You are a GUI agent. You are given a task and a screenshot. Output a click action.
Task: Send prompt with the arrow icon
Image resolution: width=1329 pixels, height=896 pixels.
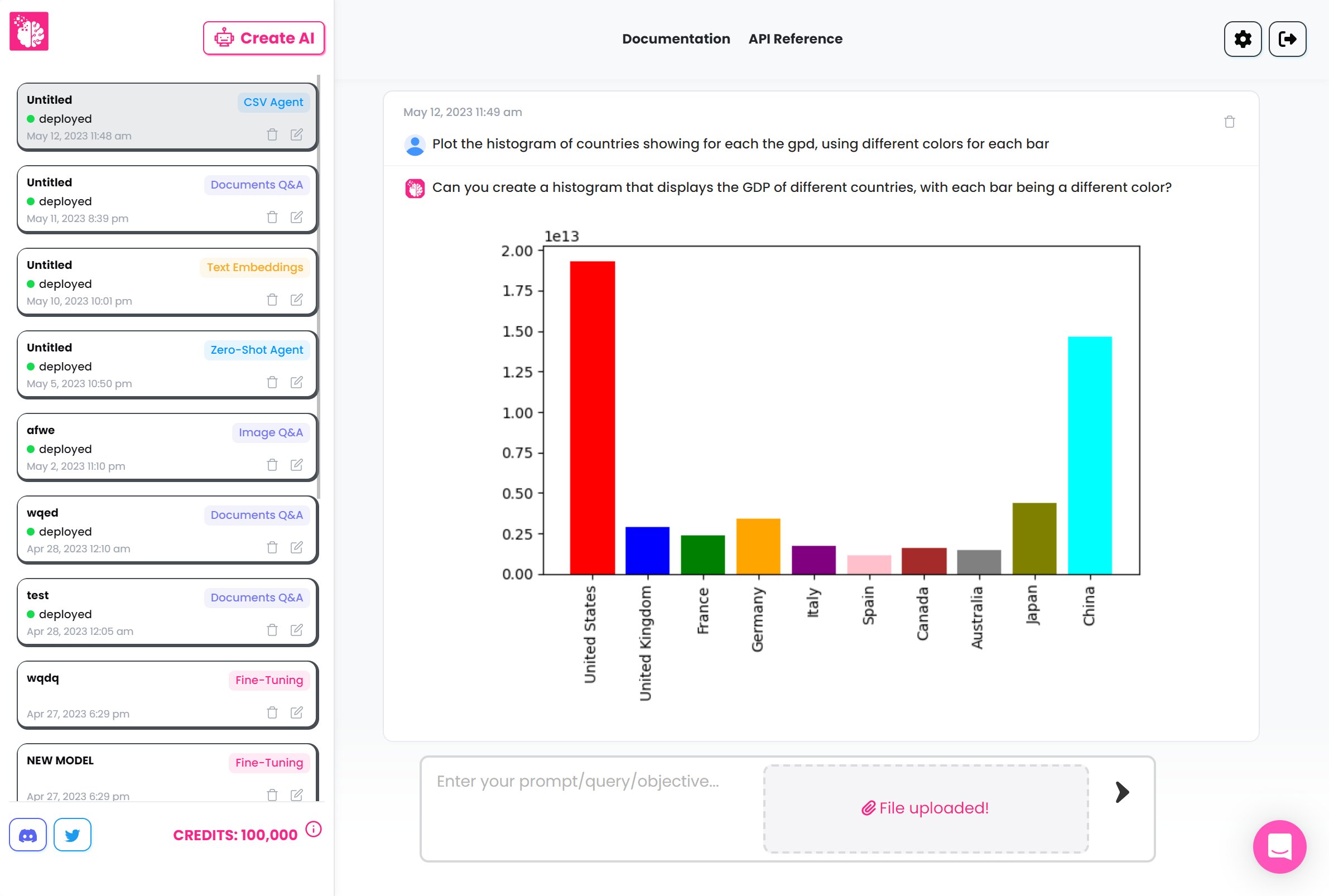click(x=1121, y=792)
